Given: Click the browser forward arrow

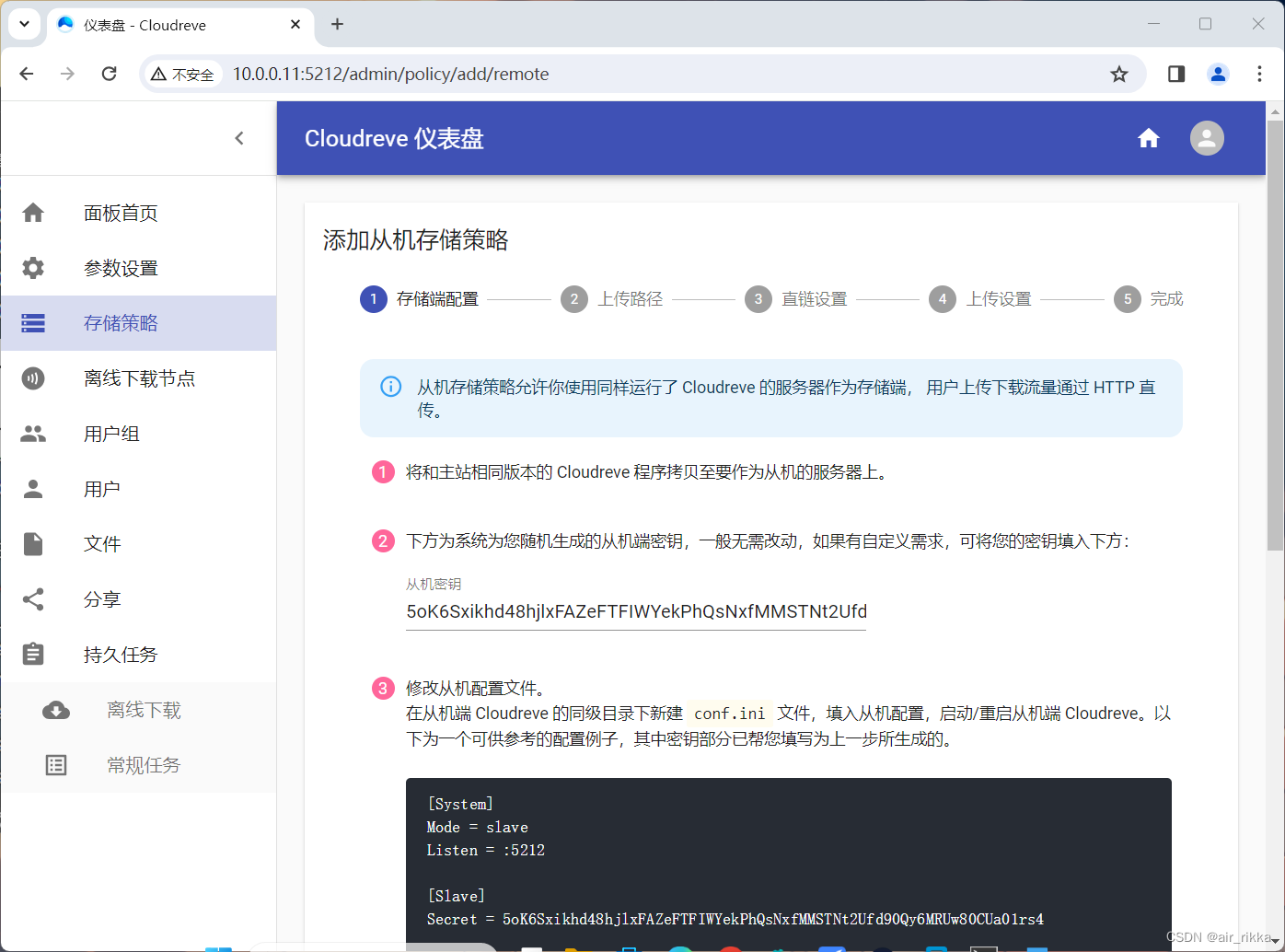Looking at the screenshot, I should pyautogui.click(x=67, y=74).
